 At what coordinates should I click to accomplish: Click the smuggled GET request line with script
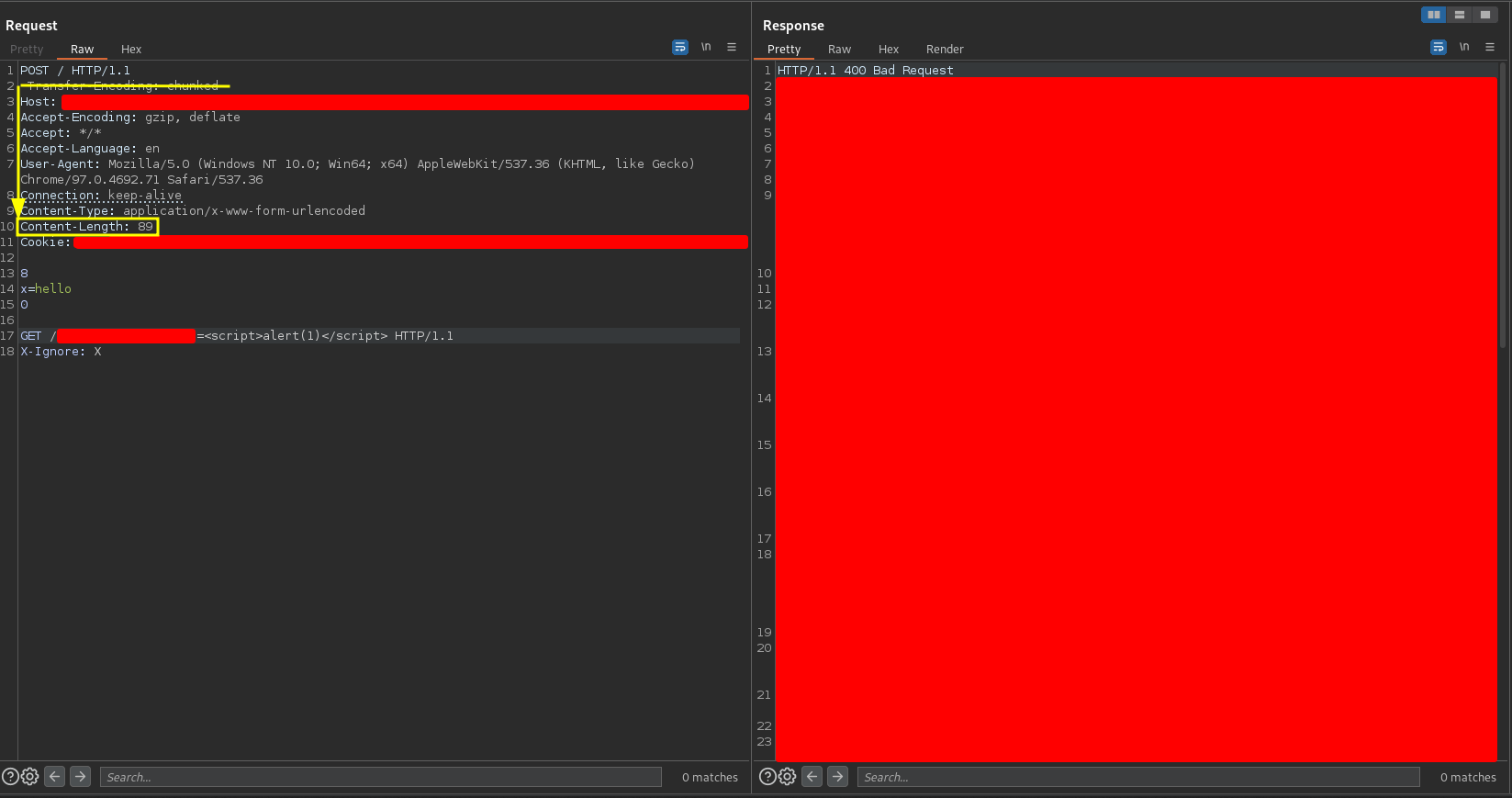pos(237,336)
